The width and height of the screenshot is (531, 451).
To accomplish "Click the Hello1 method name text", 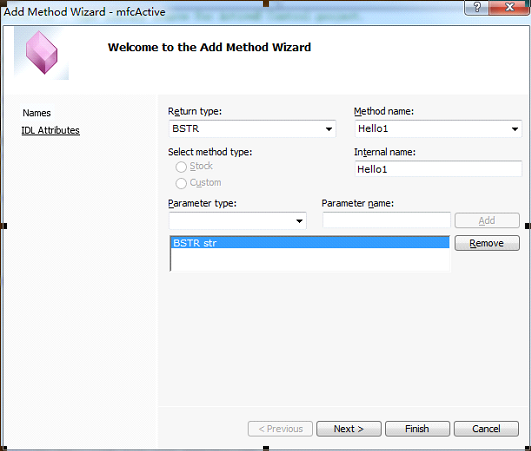I will [373, 129].
